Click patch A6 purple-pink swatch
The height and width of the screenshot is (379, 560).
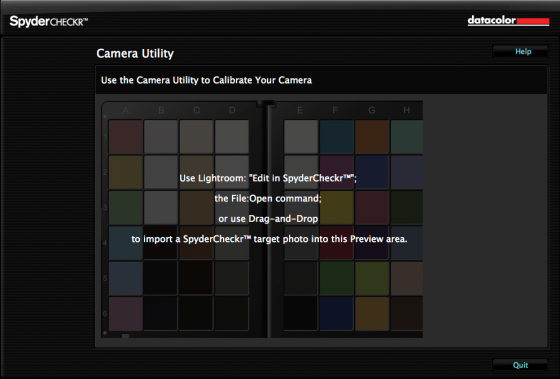[125, 313]
